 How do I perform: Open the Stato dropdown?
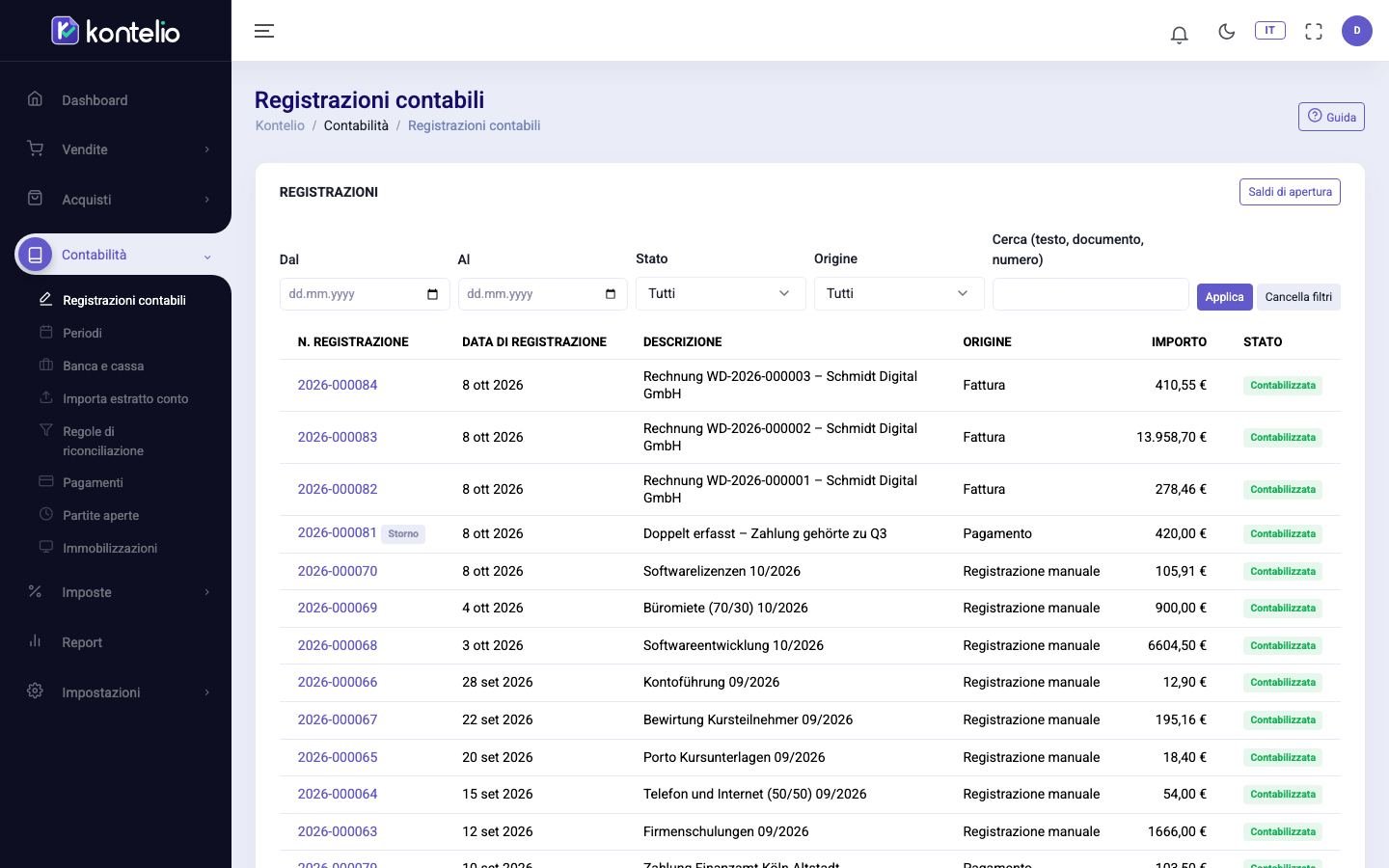721,293
